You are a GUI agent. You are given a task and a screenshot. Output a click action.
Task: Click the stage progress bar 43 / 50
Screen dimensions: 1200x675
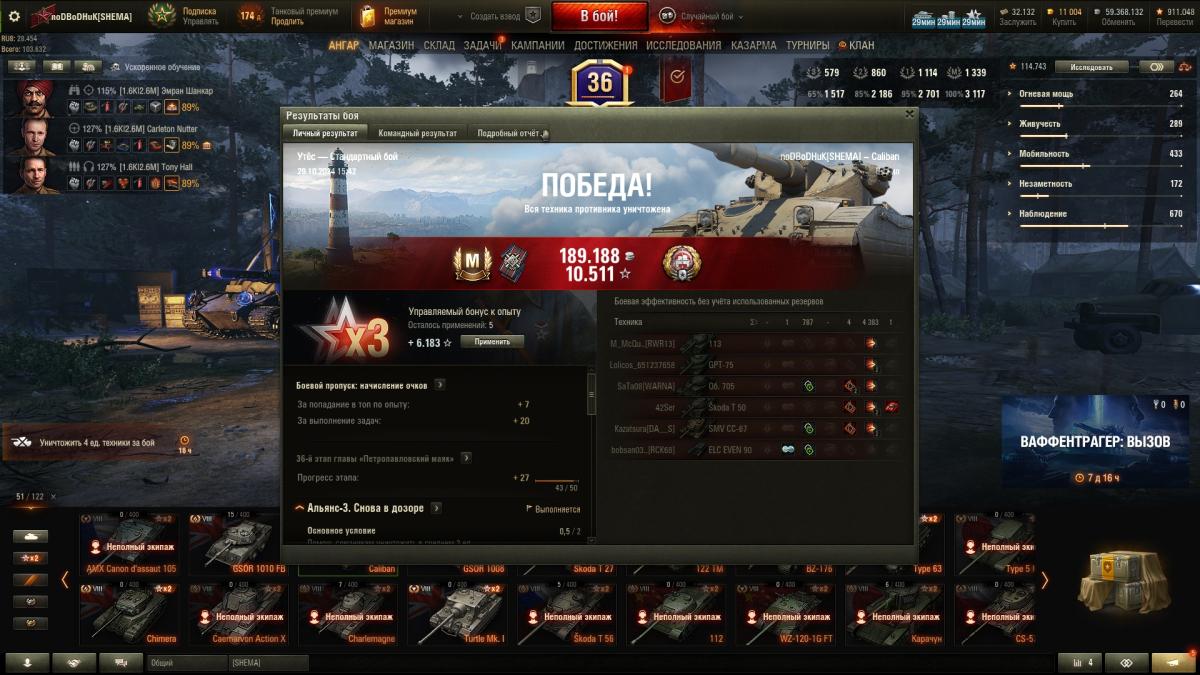point(556,482)
